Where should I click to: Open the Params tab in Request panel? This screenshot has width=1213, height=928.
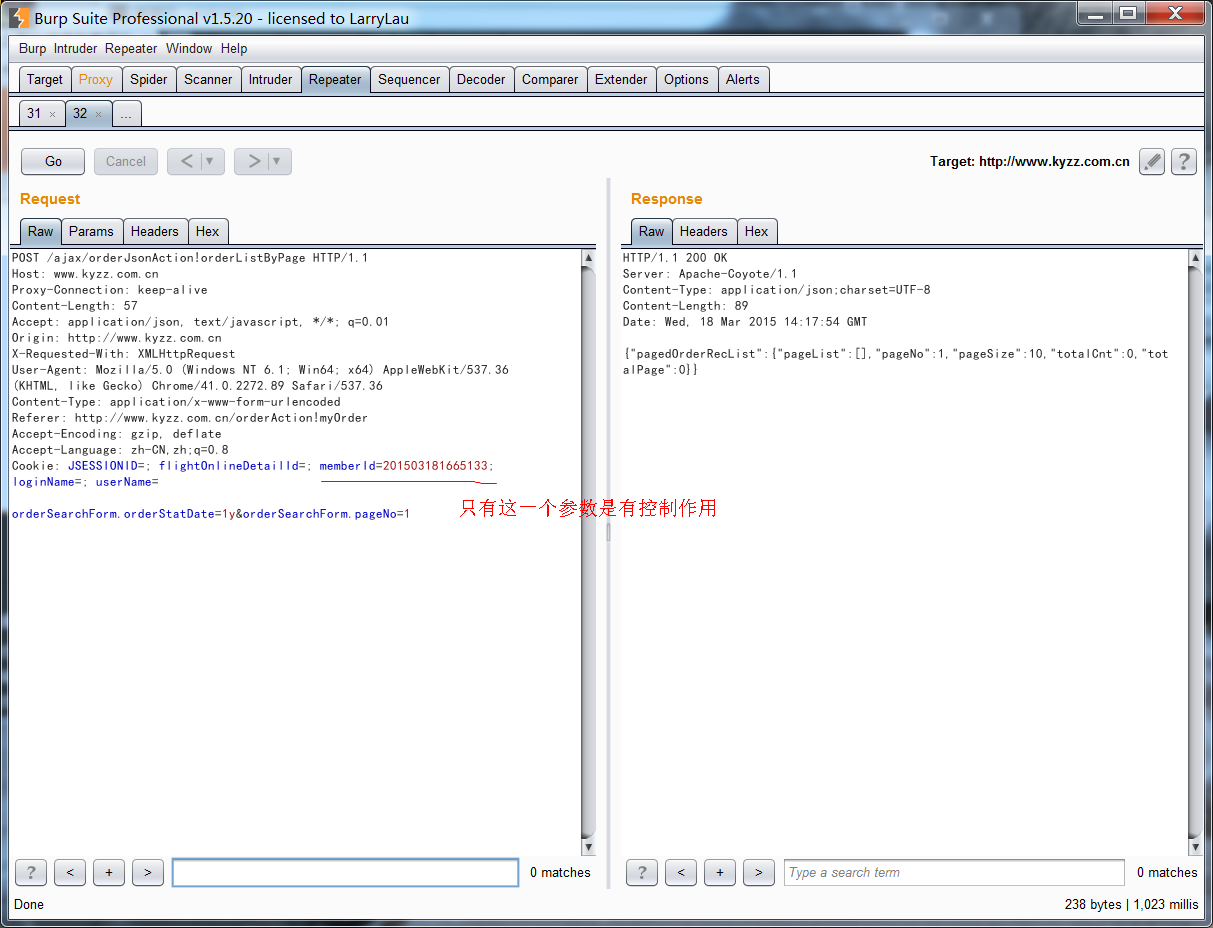coord(91,231)
